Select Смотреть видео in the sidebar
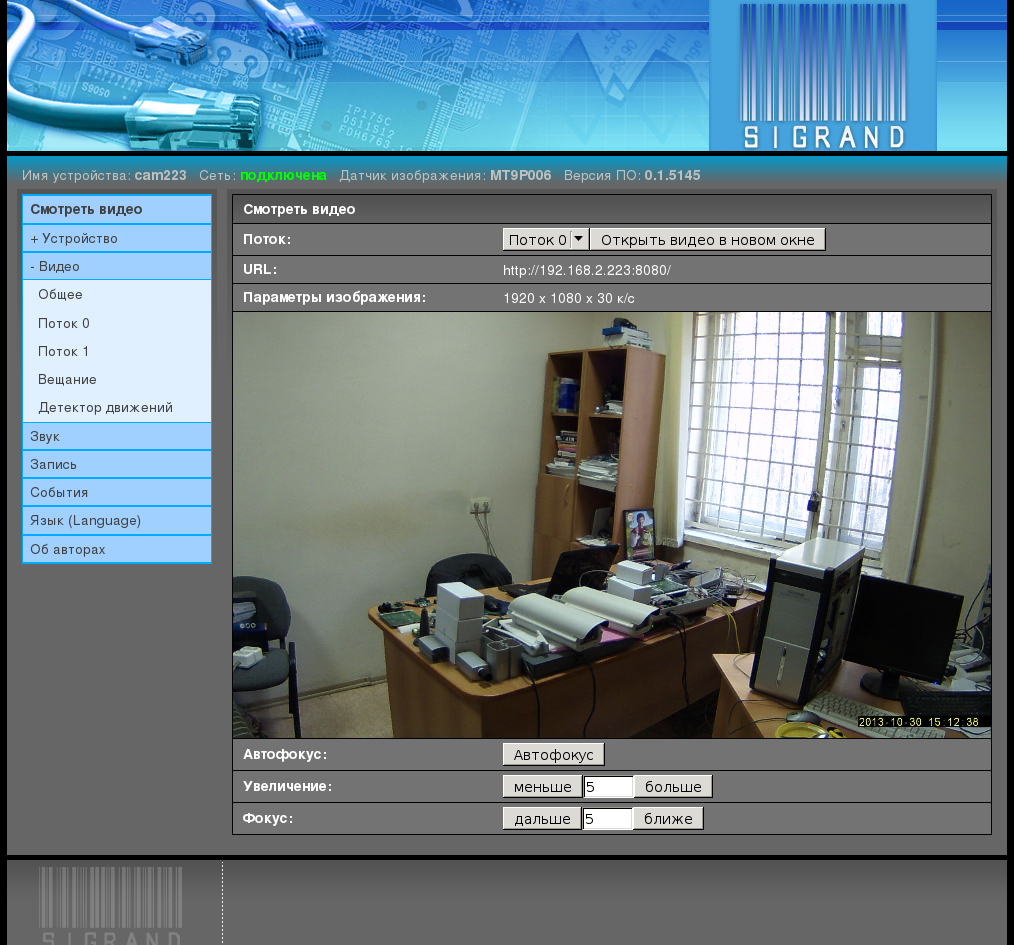The width and height of the screenshot is (1014, 945). click(117, 210)
